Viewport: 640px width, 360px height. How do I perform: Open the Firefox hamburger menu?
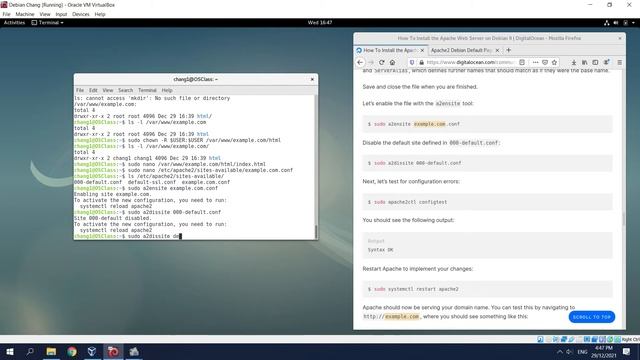(620, 62)
